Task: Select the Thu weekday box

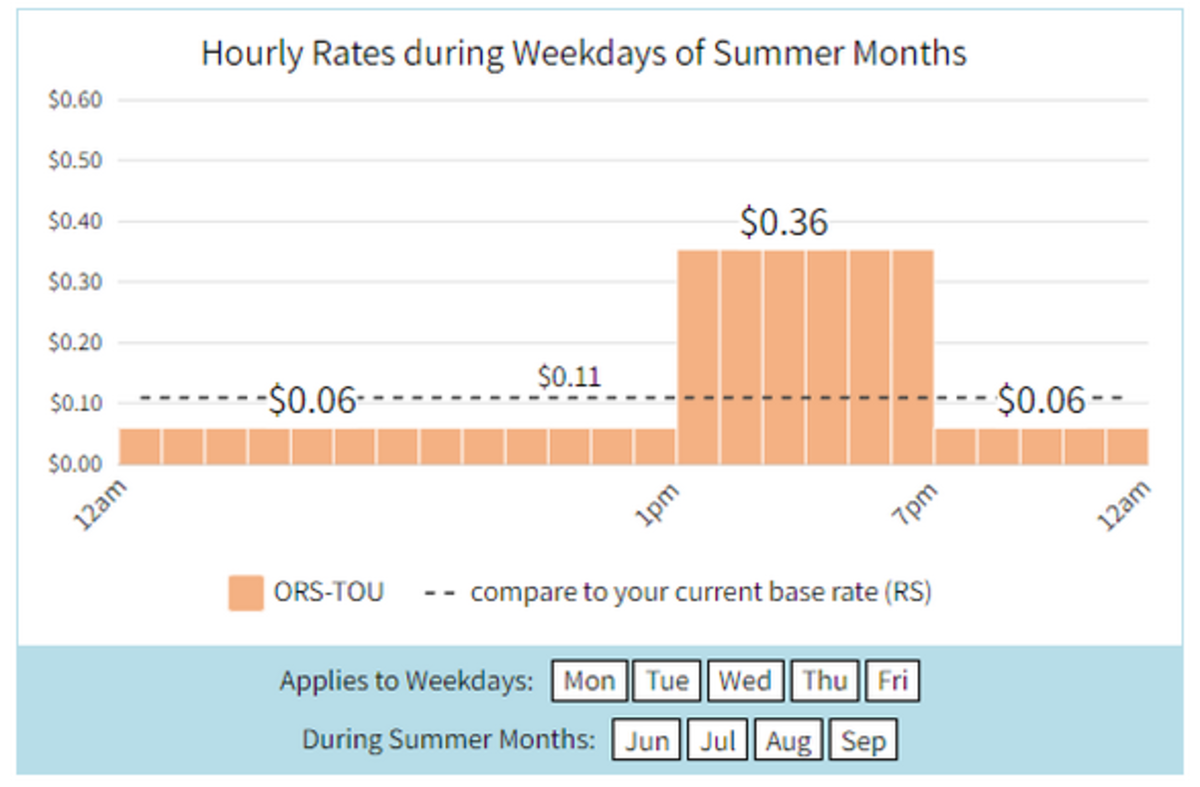Action: (x=825, y=682)
